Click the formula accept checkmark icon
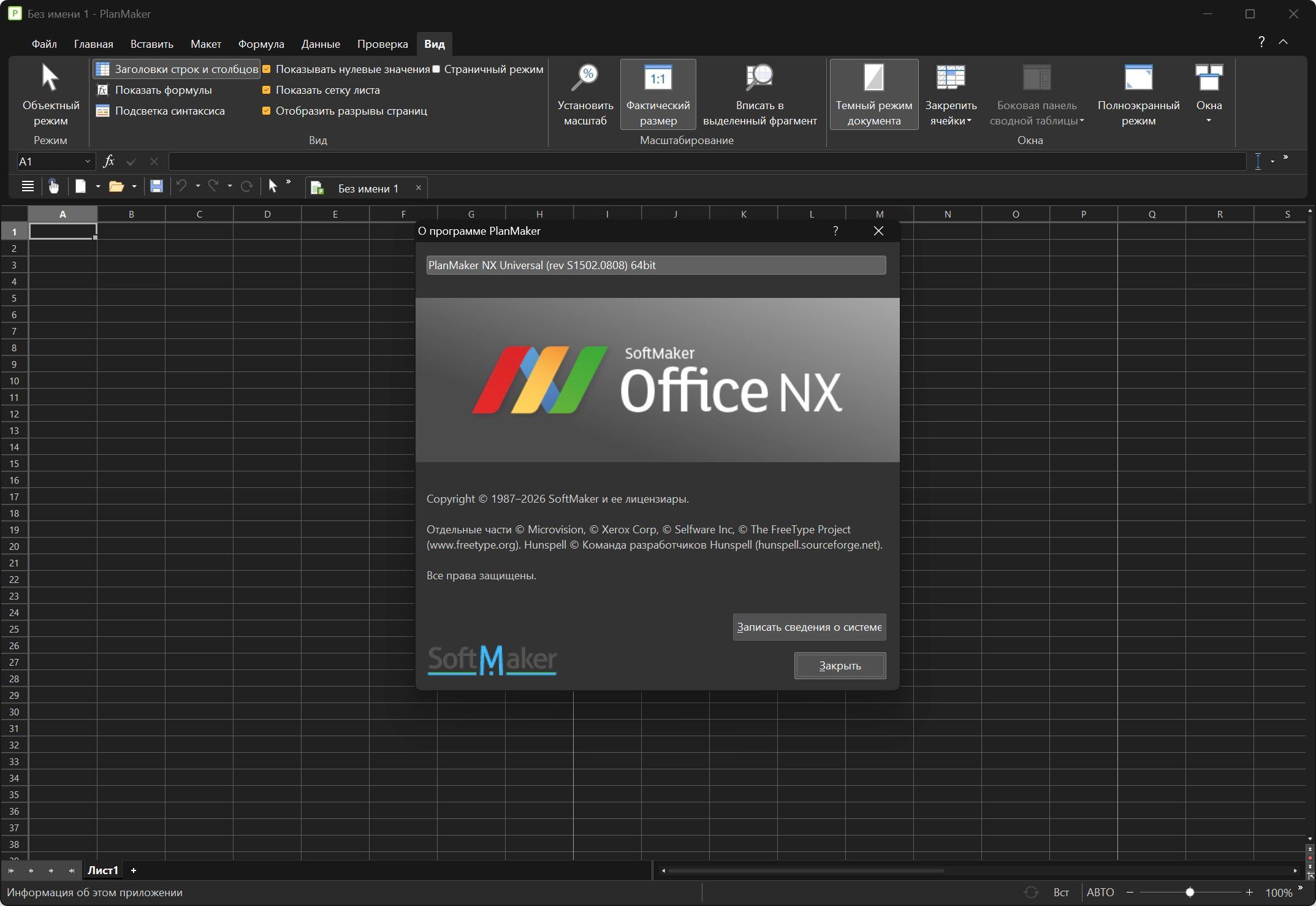 131,162
